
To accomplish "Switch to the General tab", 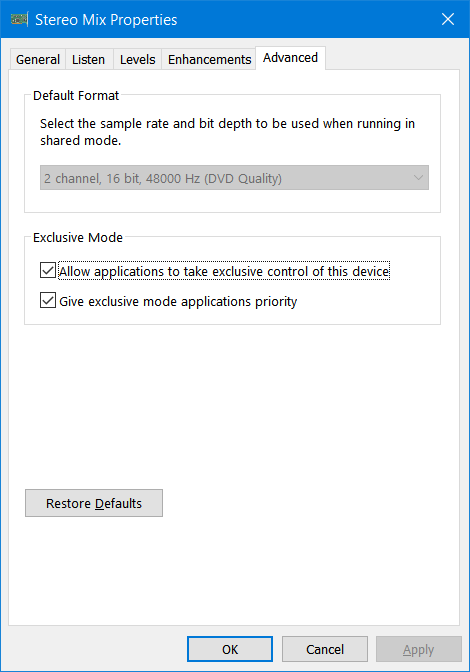I will click(x=38, y=59).
